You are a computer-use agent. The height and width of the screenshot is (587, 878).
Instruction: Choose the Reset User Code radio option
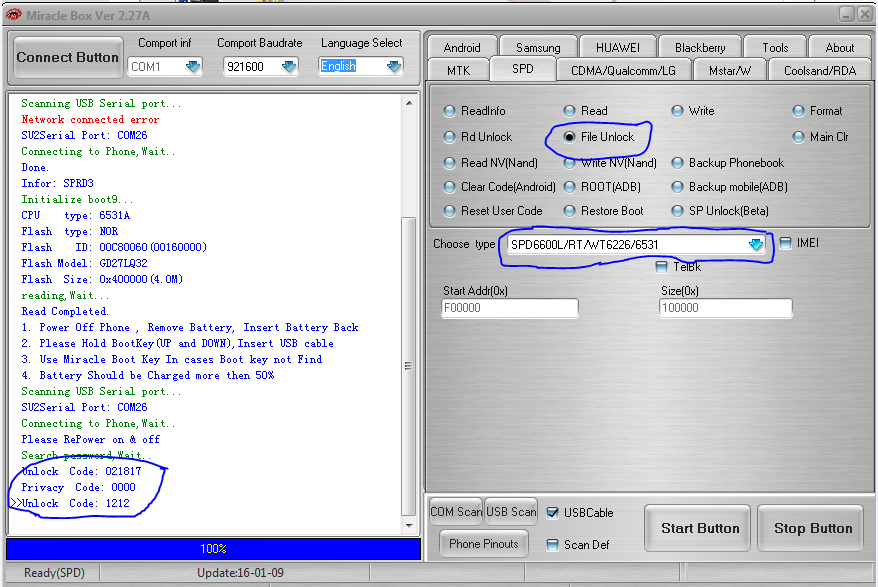(493, 211)
